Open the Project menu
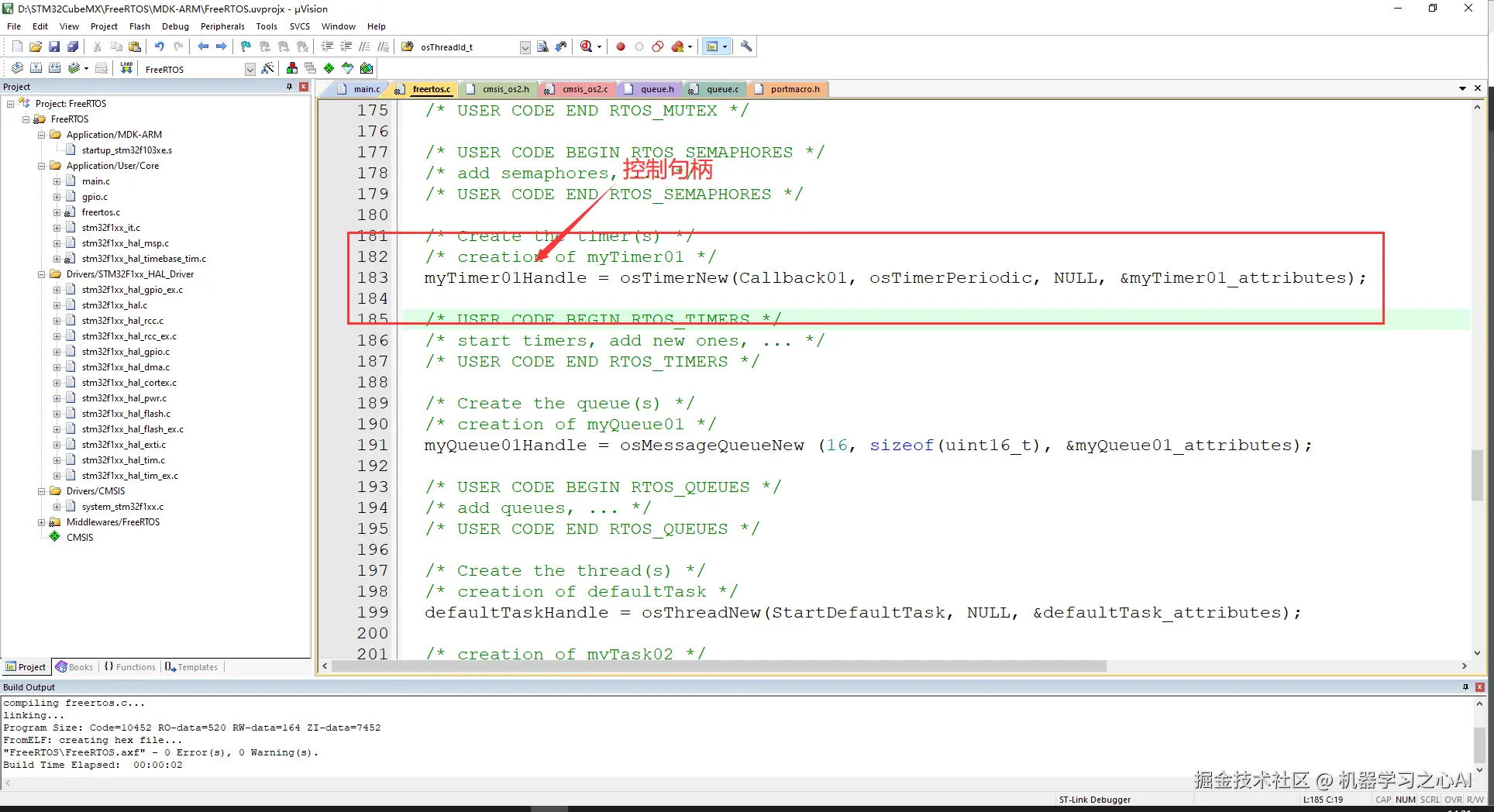The height and width of the screenshot is (812, 1494). point(104,26)
